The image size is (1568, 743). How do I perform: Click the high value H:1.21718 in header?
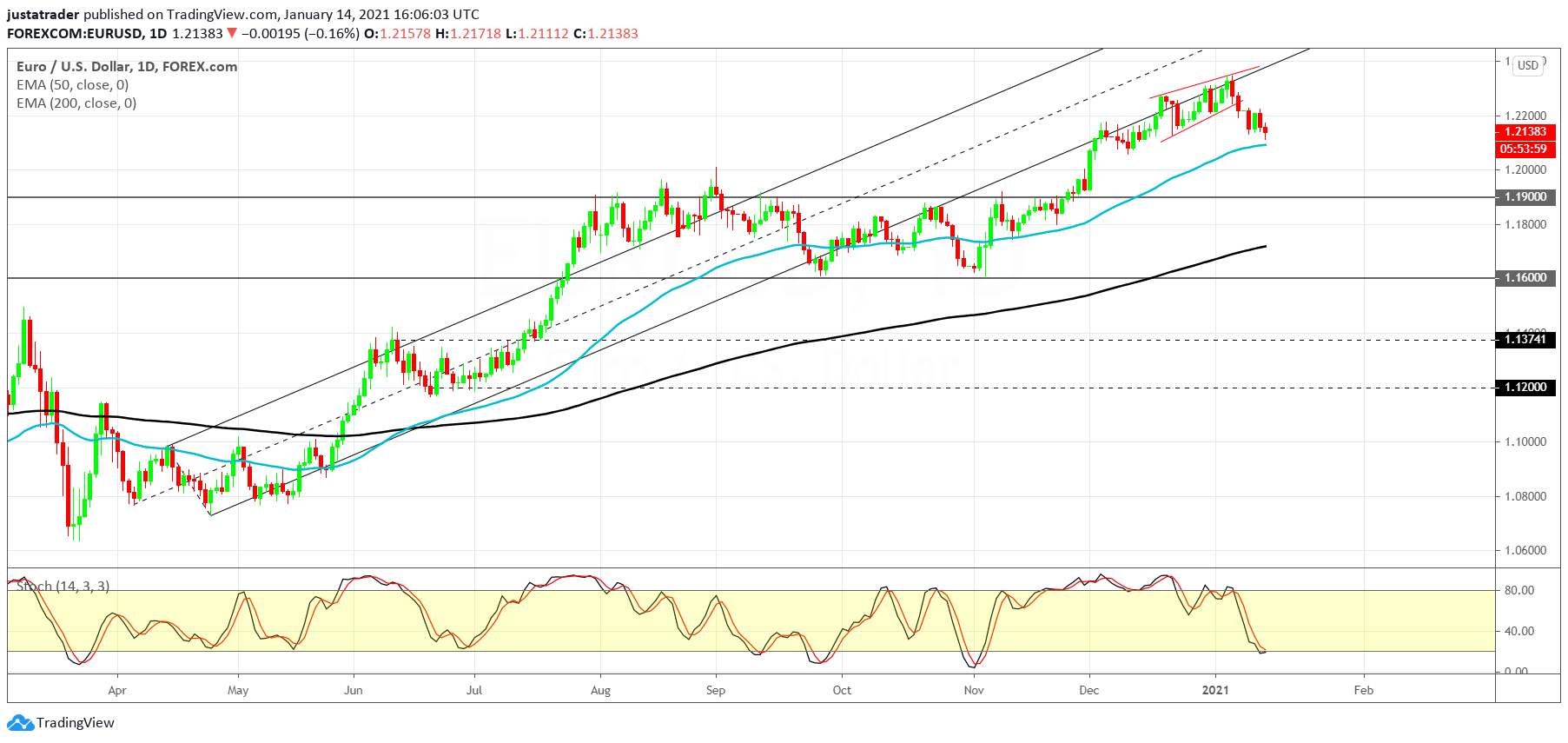point(468,34)
